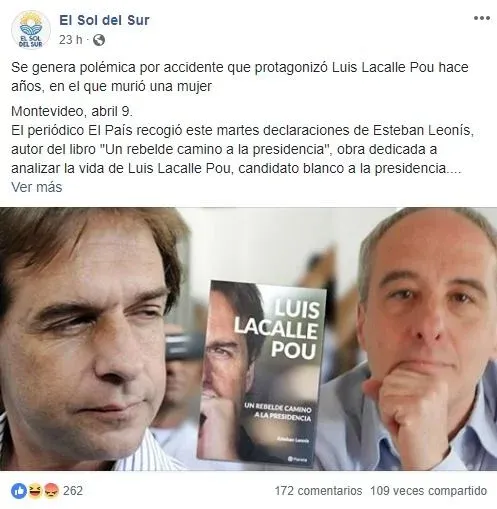
Task: Click the Esteban Leonís author name on cover
Action: point(293,440)
